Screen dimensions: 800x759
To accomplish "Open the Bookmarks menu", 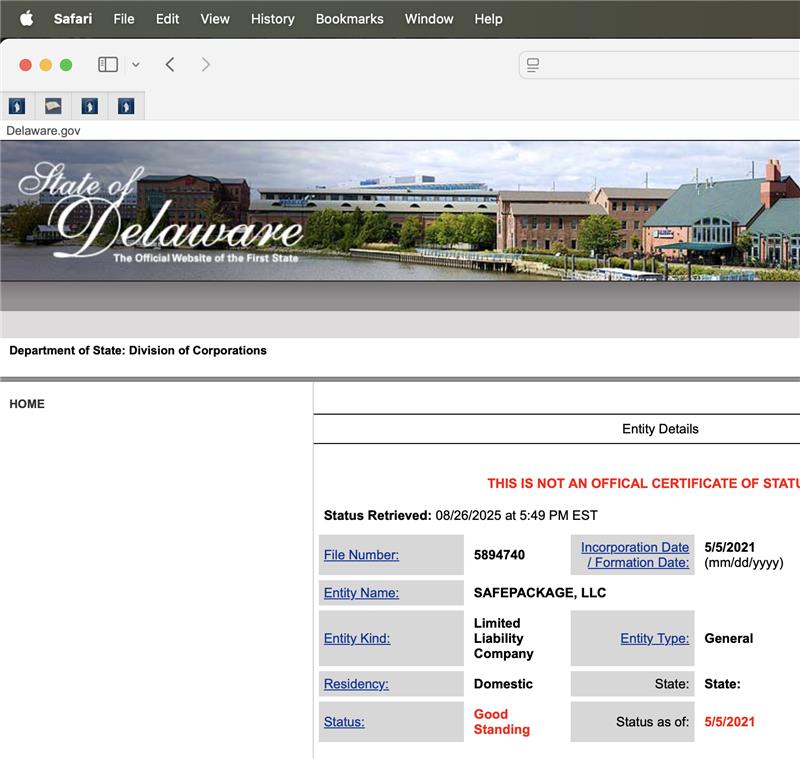I will point(349,18).
